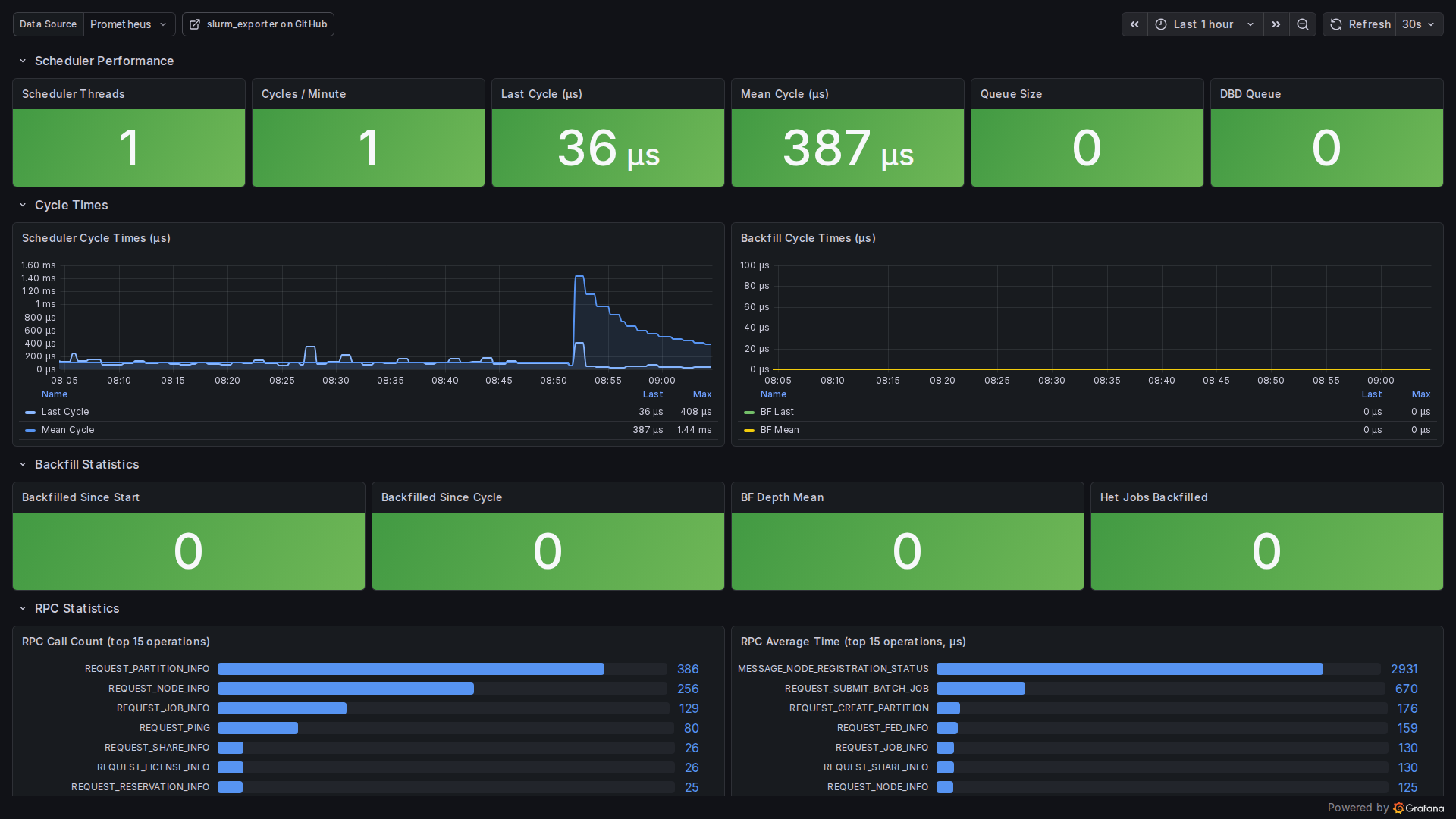This screenshot has width=1456, height=819.
Task: Click the Queue Size panel title
Action: 1012,94
